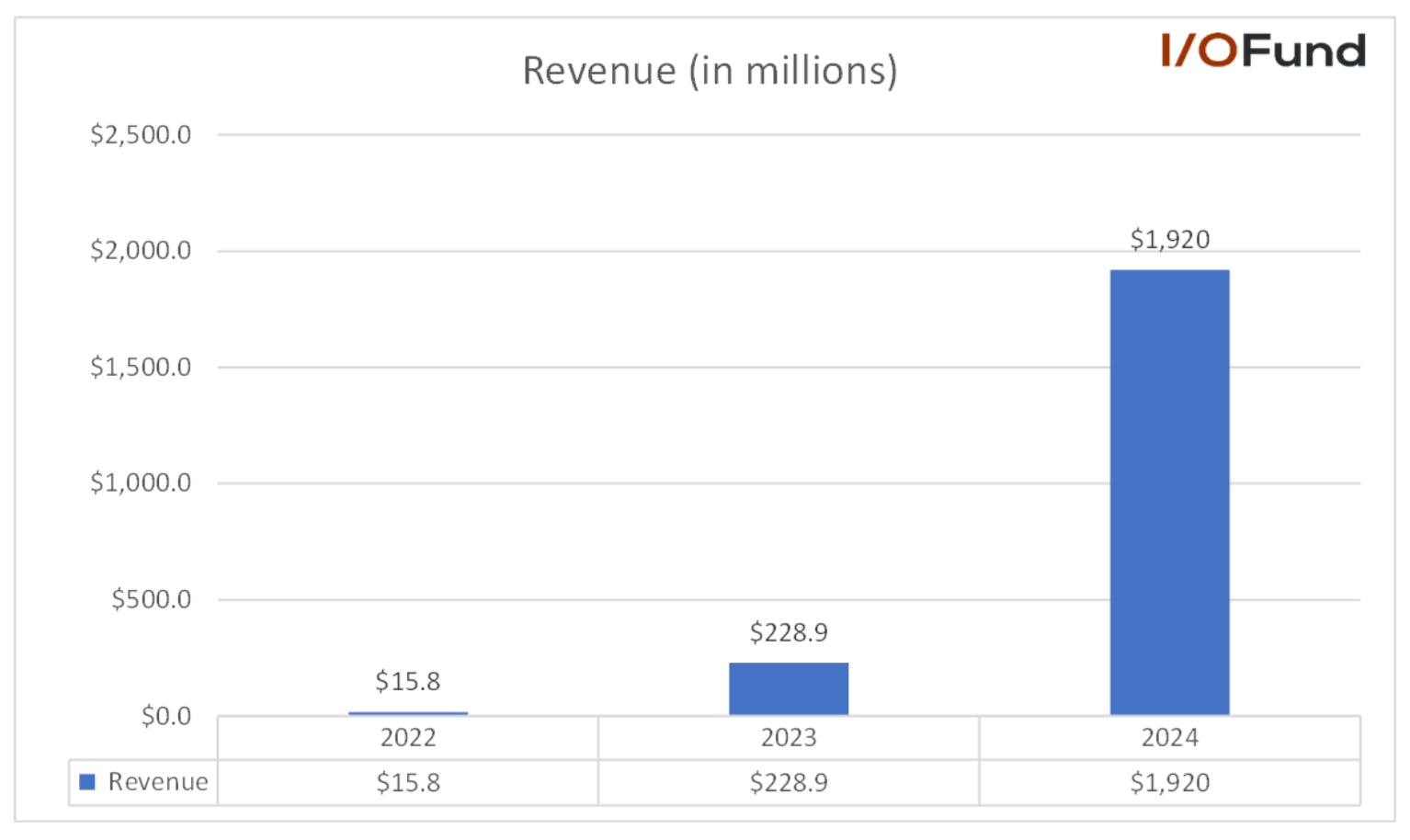The width and height of the screenshot is (1410, 840).
Task: Select the thin 2022 revenue bar
Action: (408, 713)
